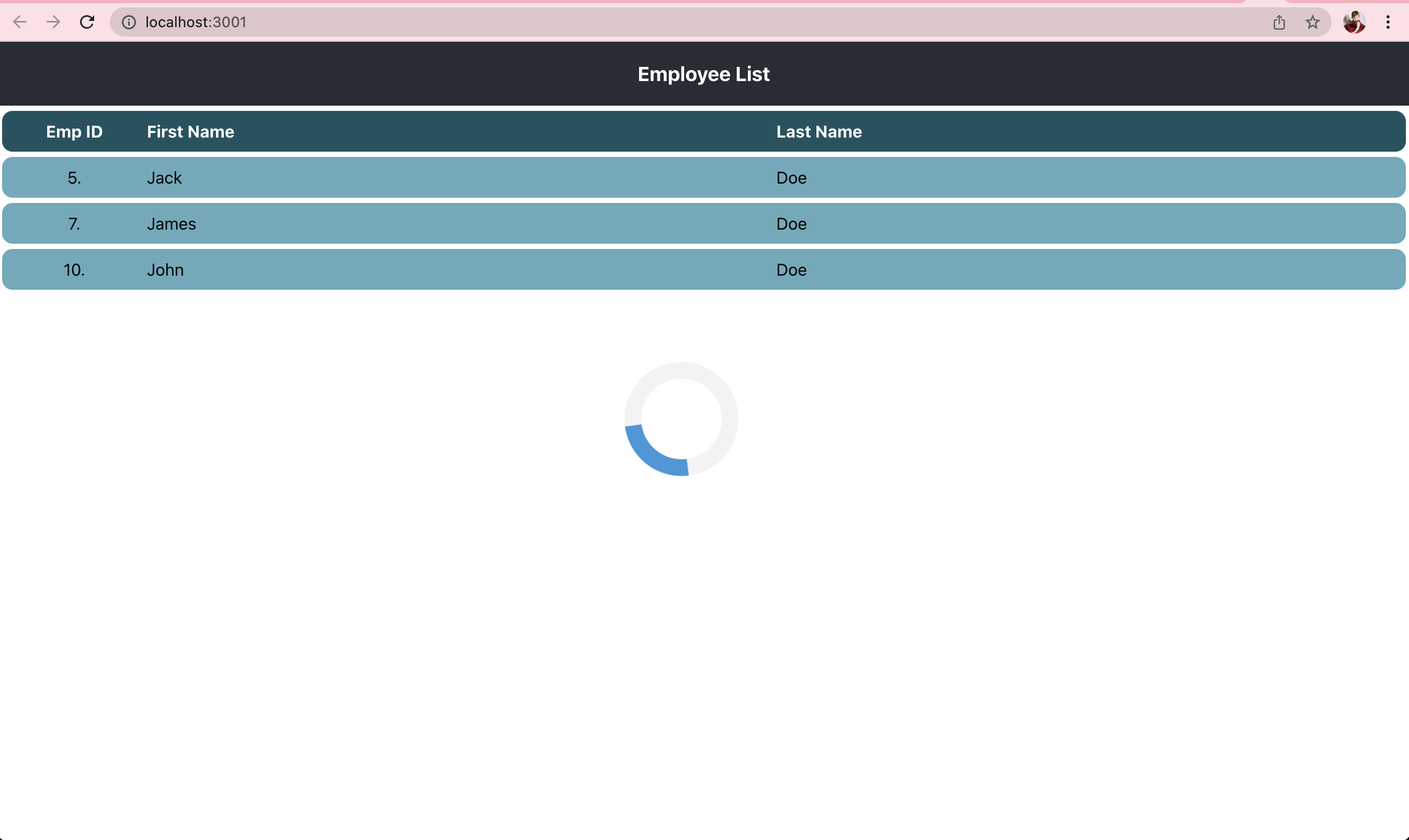Select employee ID 10. cell
This screenshot has width=1409, height=840.
click(74, 269)
